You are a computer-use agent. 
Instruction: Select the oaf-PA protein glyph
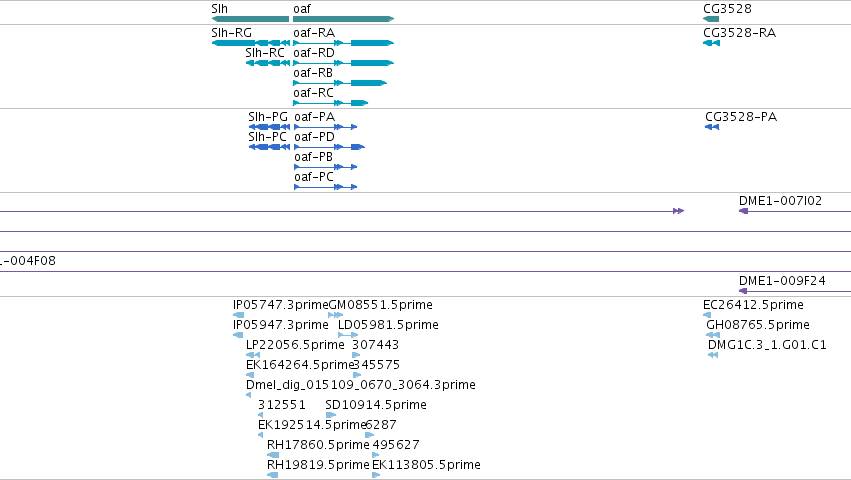point(326,127)
